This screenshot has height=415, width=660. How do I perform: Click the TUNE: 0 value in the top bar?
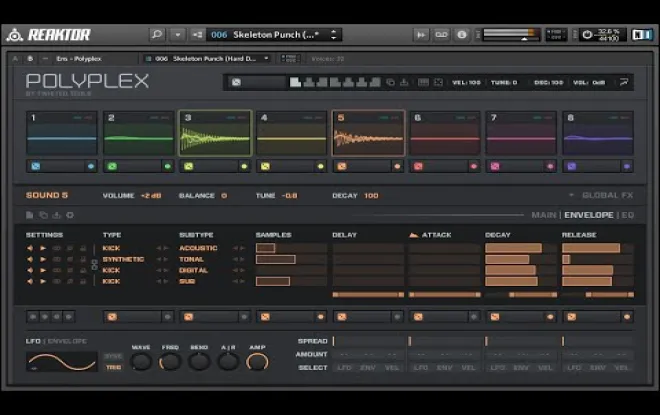504,82
